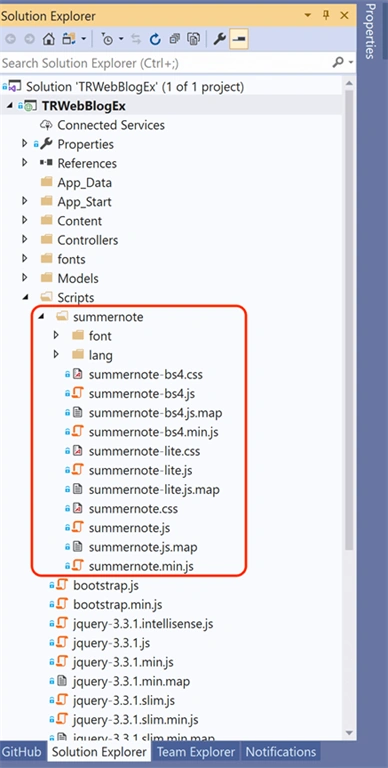Select summernote-lite.css file
Image resolution: width=388 pixels, height=768 pixels.
click(145, 451)
